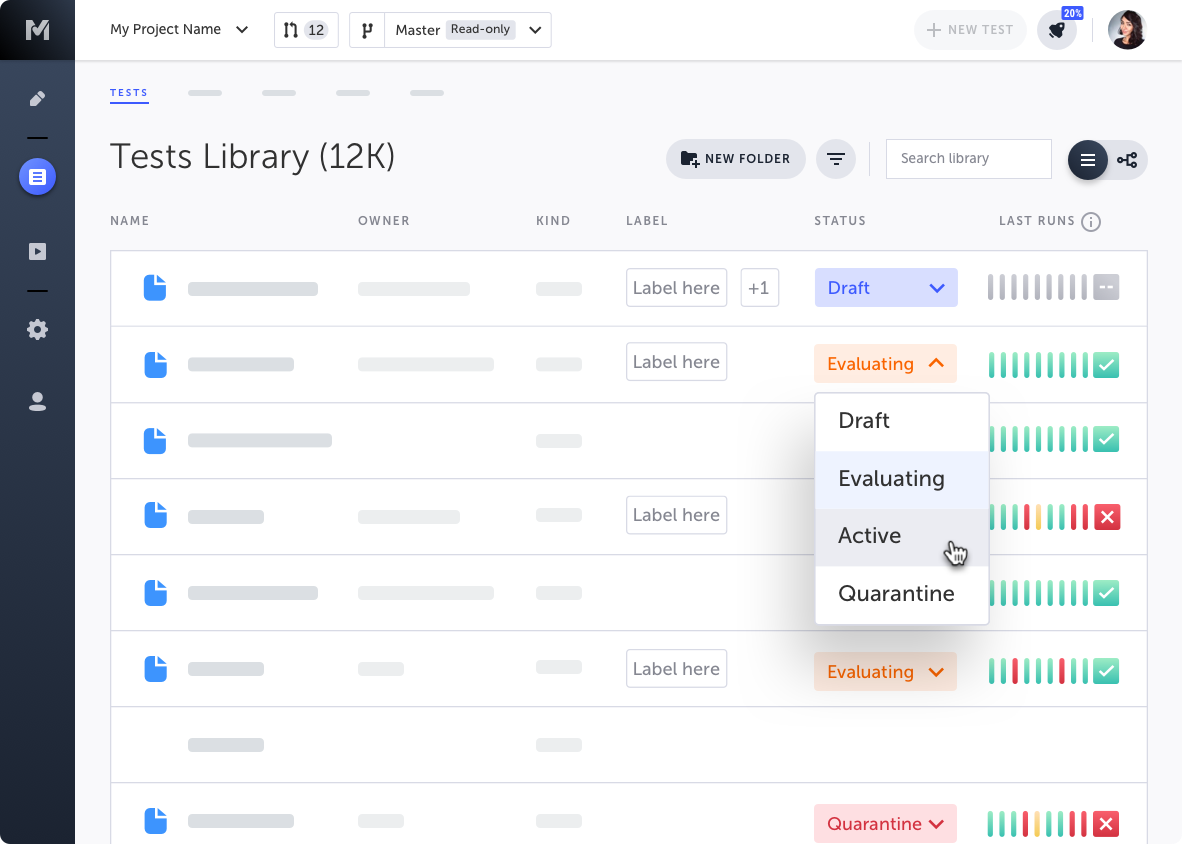This screenshot has width=1182, height=844.
Task: Switch to tree view using the graph icon
Action: point(1127,159)
